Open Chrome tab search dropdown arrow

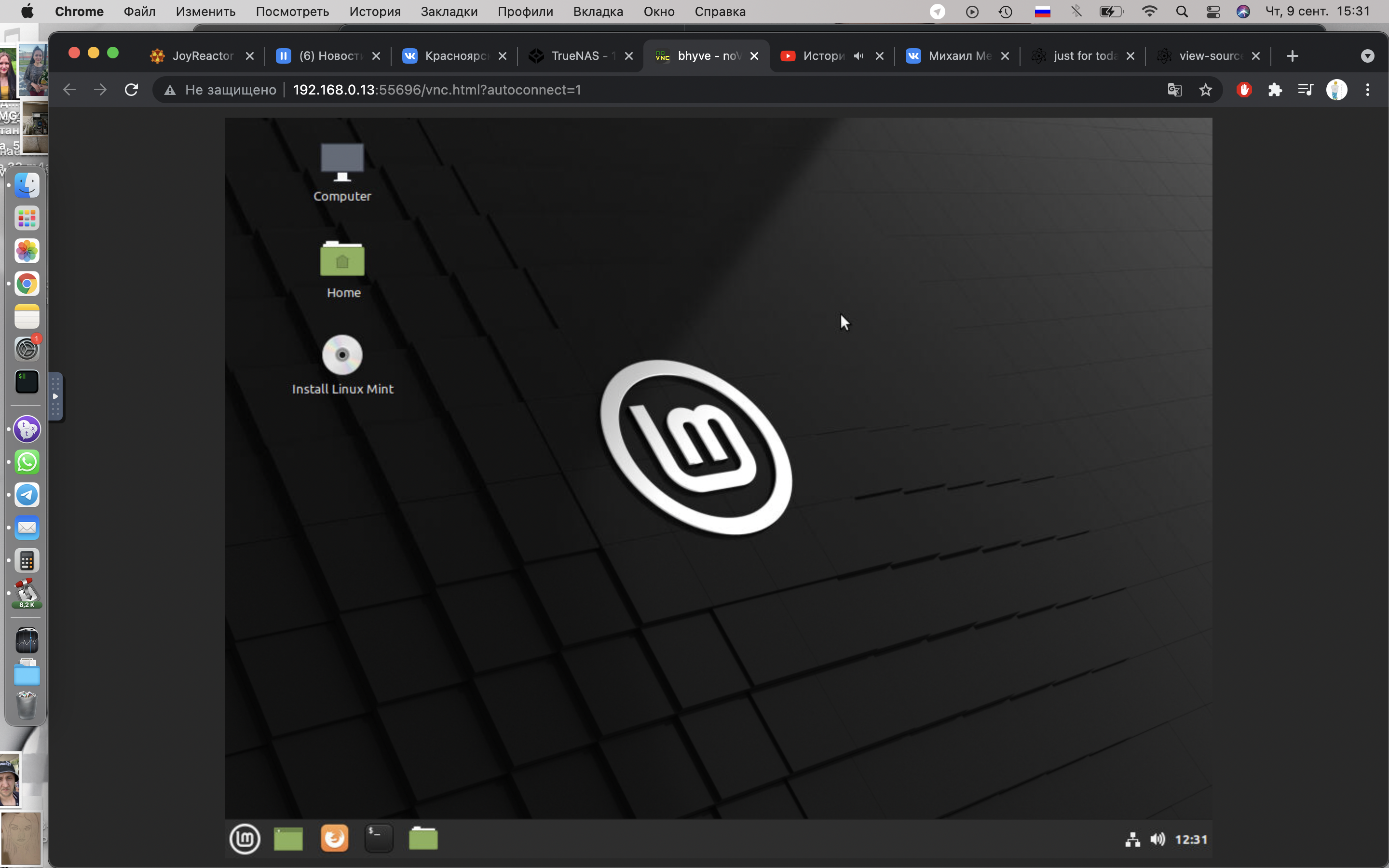click(1368, 55)
